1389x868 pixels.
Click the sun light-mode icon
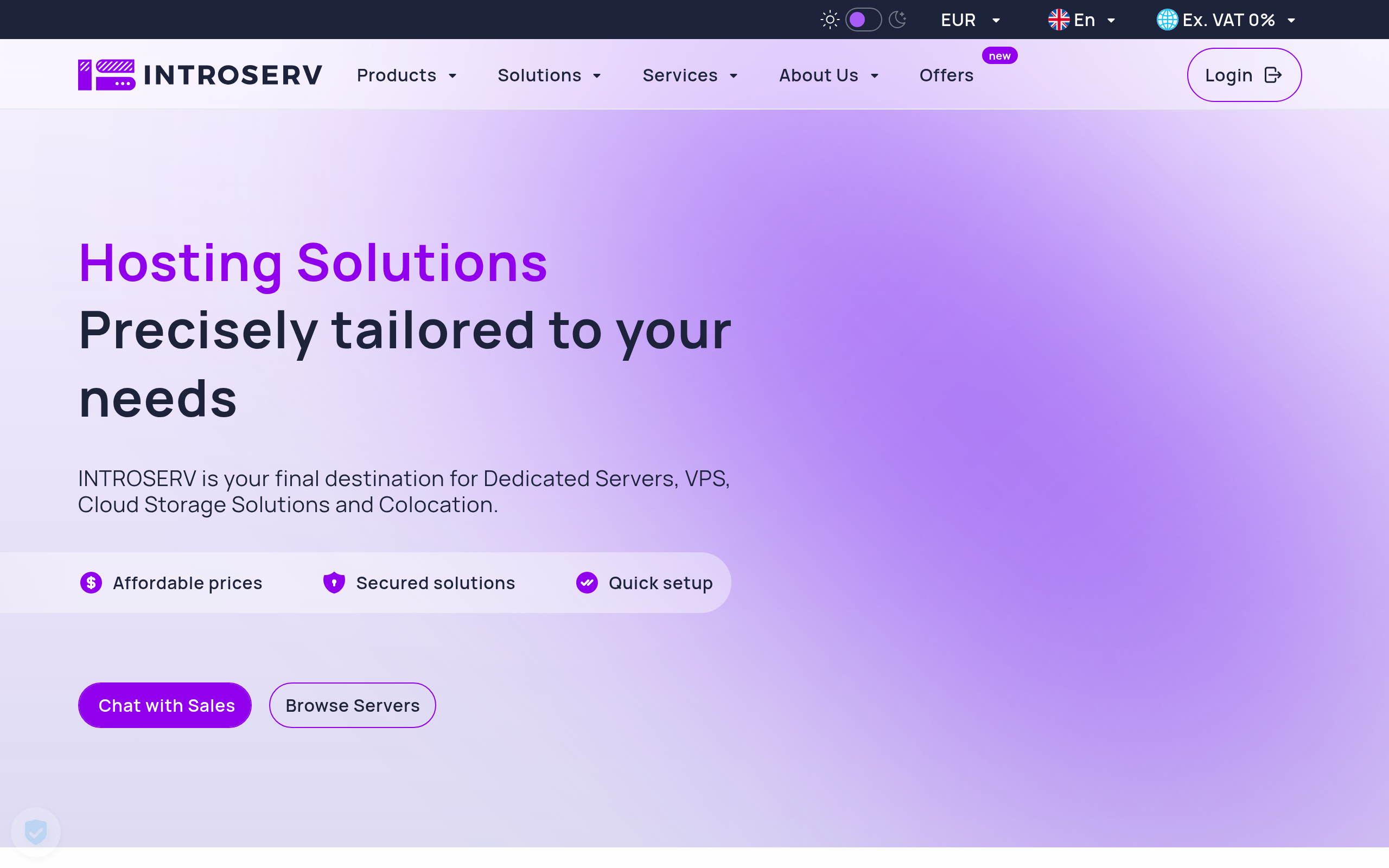click(x=830, y=20)
